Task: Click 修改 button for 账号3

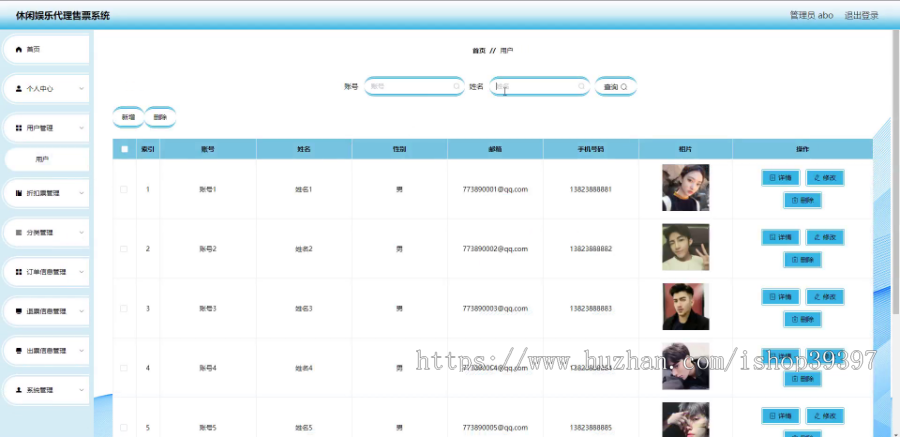Action: [825, 297]
